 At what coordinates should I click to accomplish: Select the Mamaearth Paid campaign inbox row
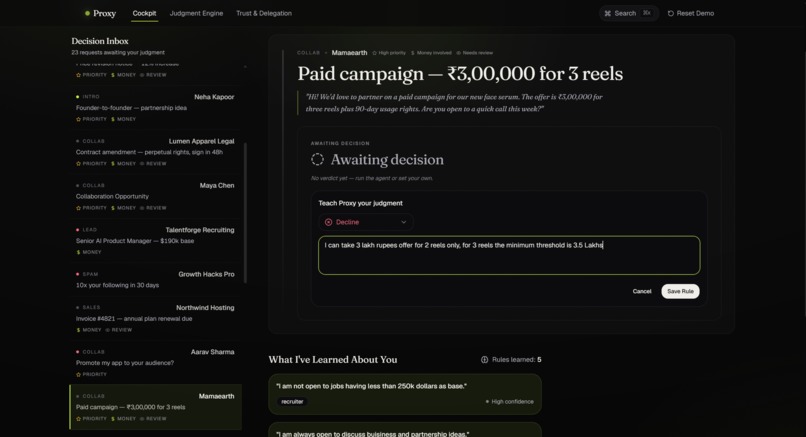click(155, 407)
